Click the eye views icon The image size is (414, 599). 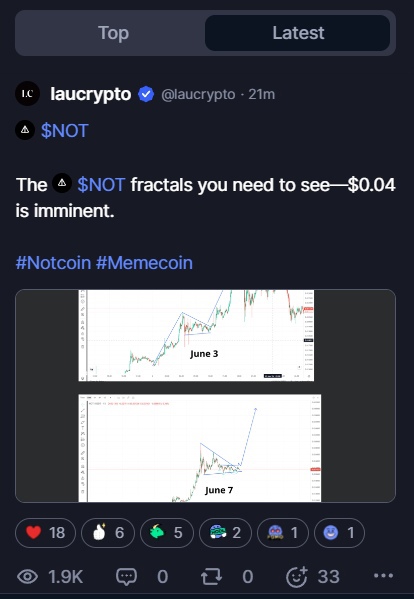tap(27, 576)
